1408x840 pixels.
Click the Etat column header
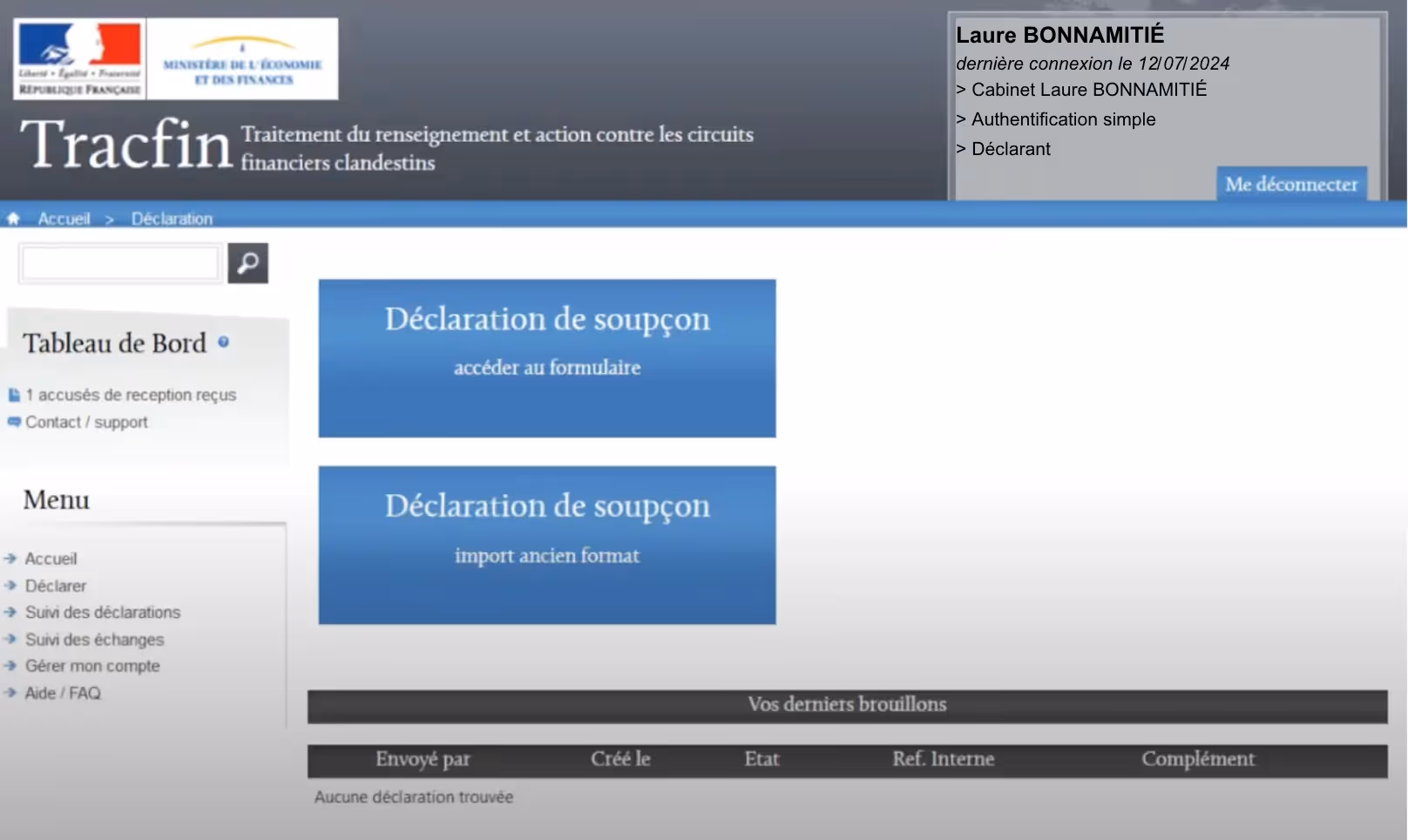[x=762, y=759]
